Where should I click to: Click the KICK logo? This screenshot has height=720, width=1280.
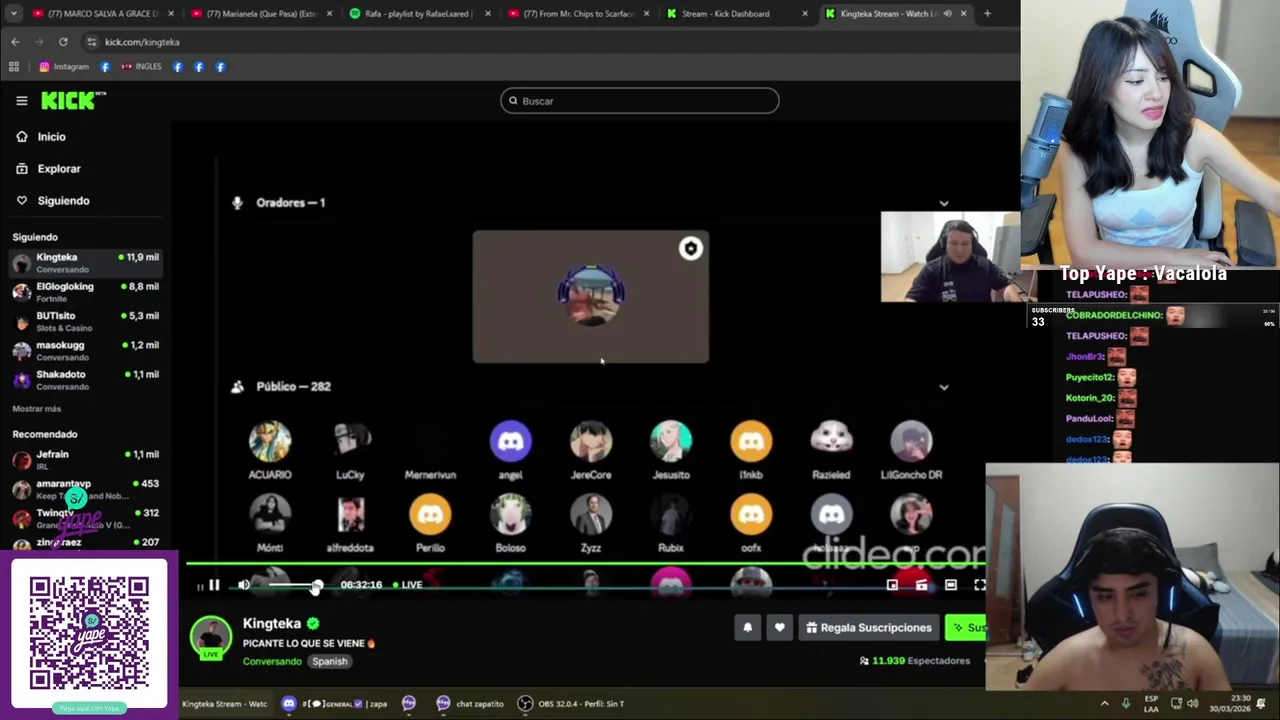click(x=72, y=100)
